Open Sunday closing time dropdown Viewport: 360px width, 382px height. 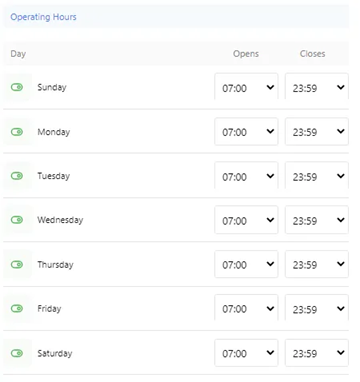(x=317, y=87)
